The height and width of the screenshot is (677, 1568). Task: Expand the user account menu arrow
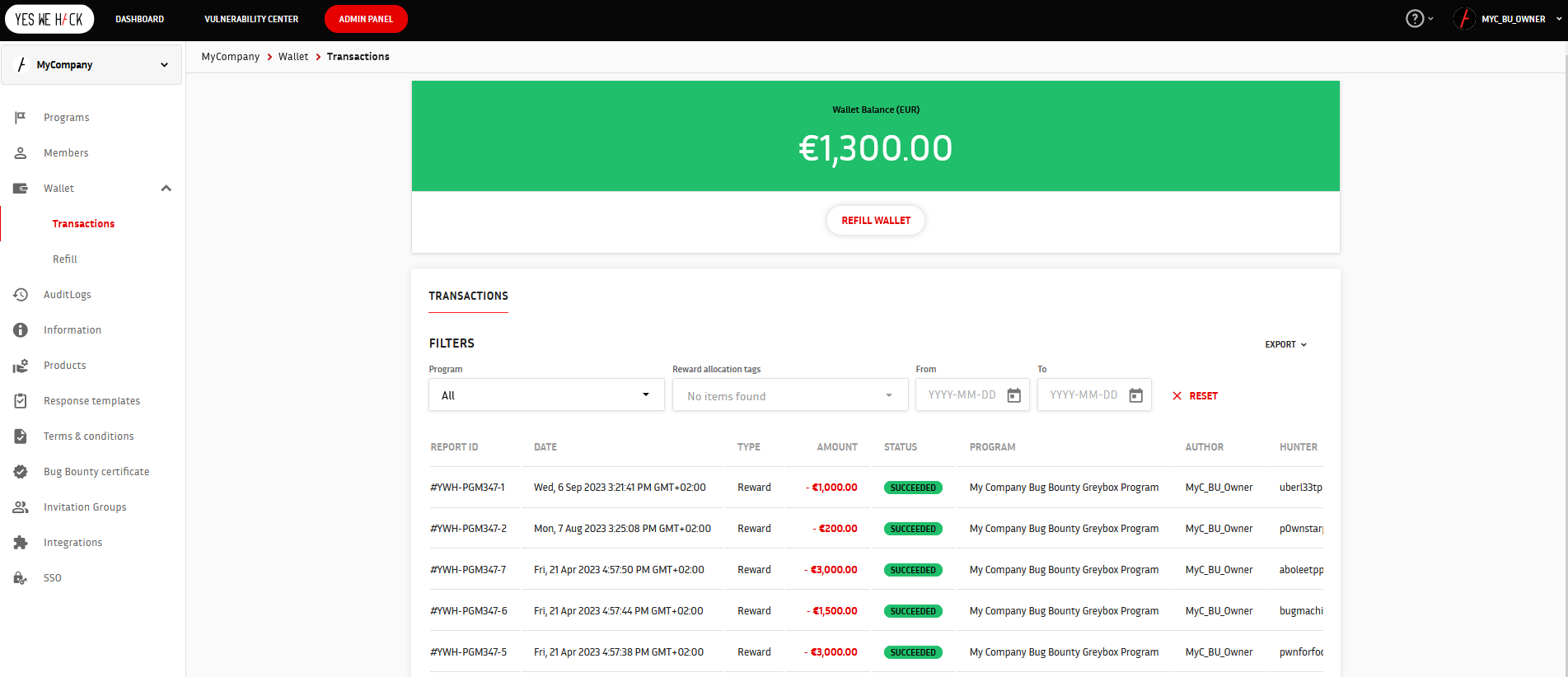pyautogui.click(x=1559, y=19)
